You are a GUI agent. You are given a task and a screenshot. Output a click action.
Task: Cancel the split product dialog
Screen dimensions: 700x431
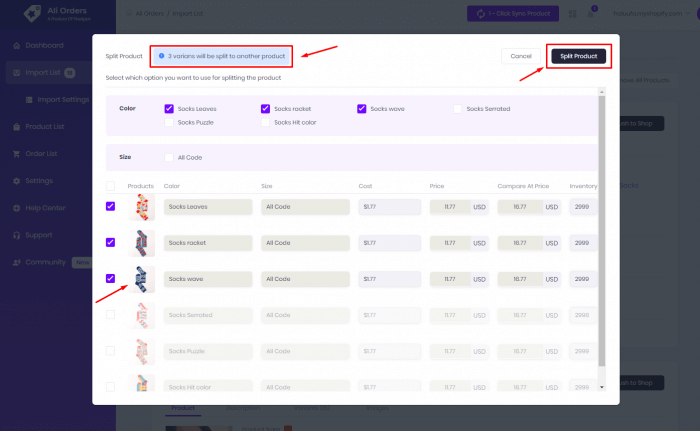tap(521, 56)
